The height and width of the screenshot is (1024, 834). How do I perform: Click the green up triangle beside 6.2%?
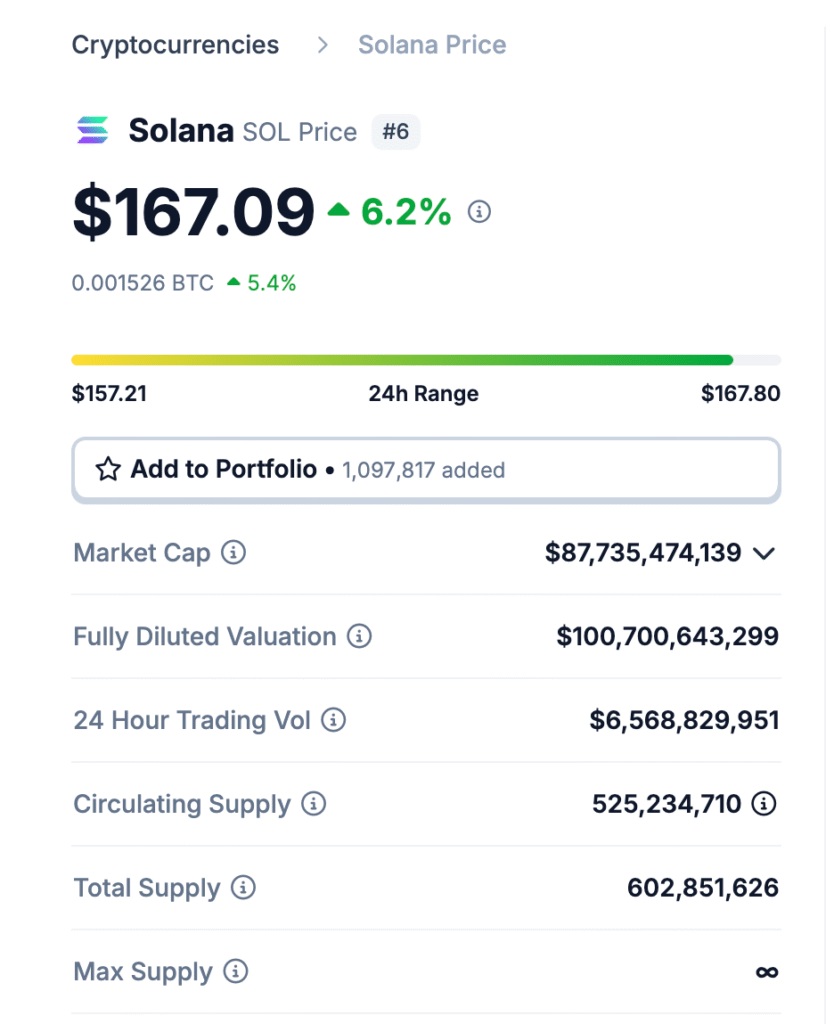click(338, 210)
